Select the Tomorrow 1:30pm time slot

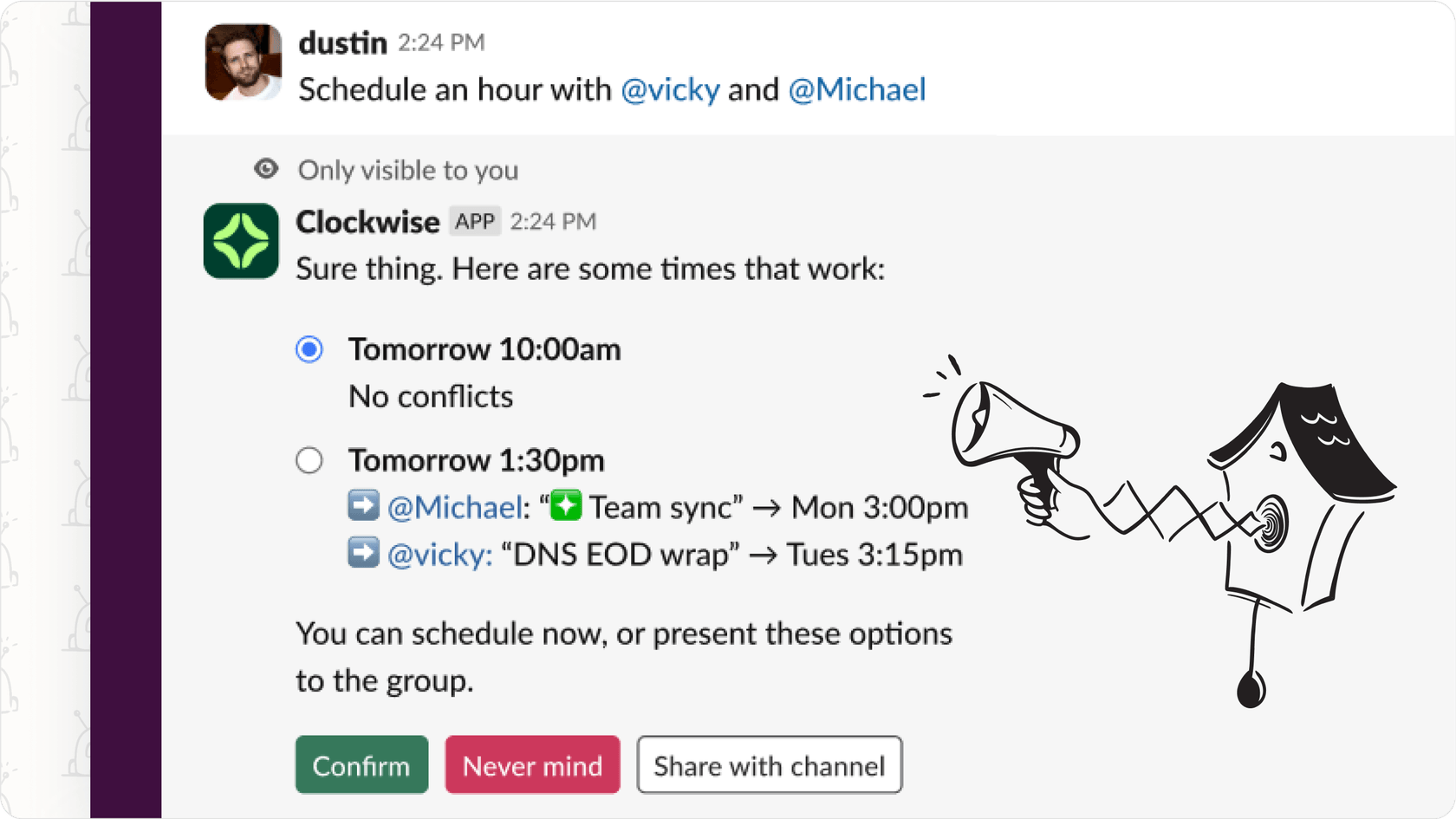[x=309, y=460]
